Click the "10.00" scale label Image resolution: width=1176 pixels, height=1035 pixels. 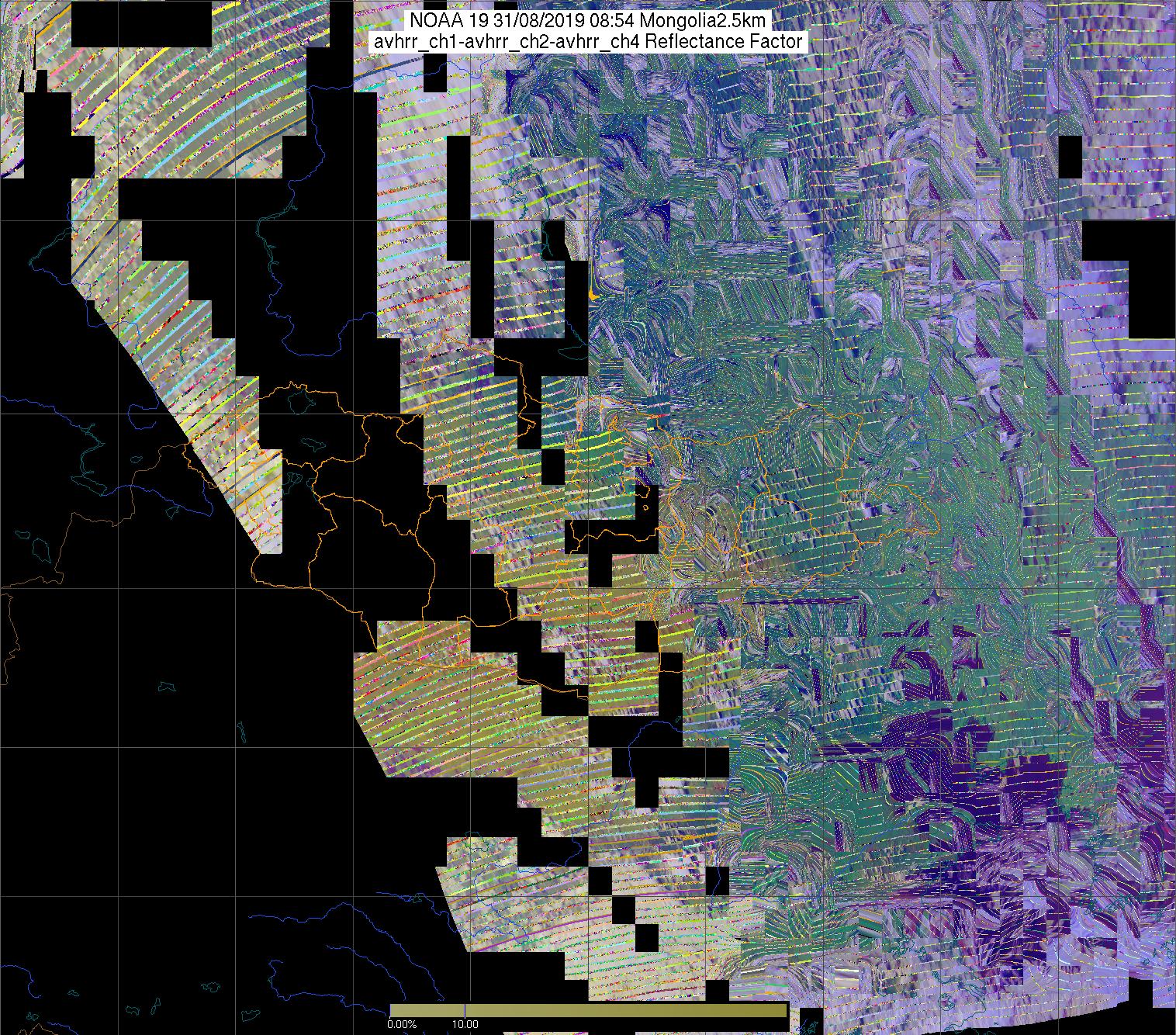point(464,1025)
